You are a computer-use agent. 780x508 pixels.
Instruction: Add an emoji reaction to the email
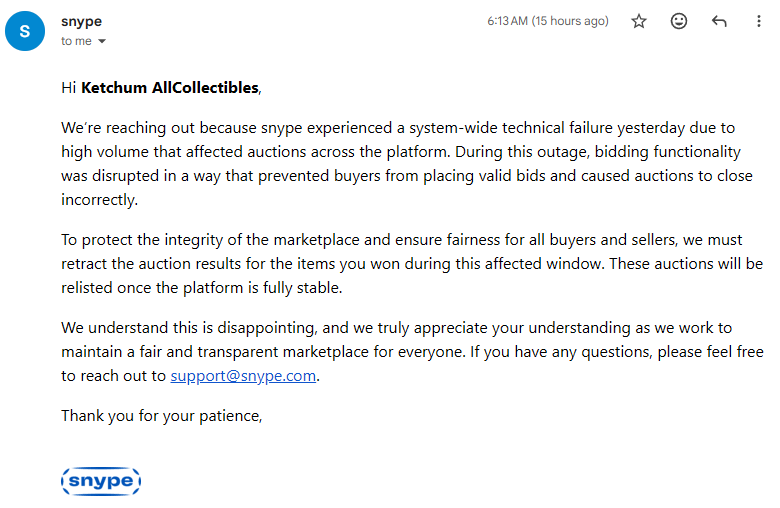[x=679, y=21]
